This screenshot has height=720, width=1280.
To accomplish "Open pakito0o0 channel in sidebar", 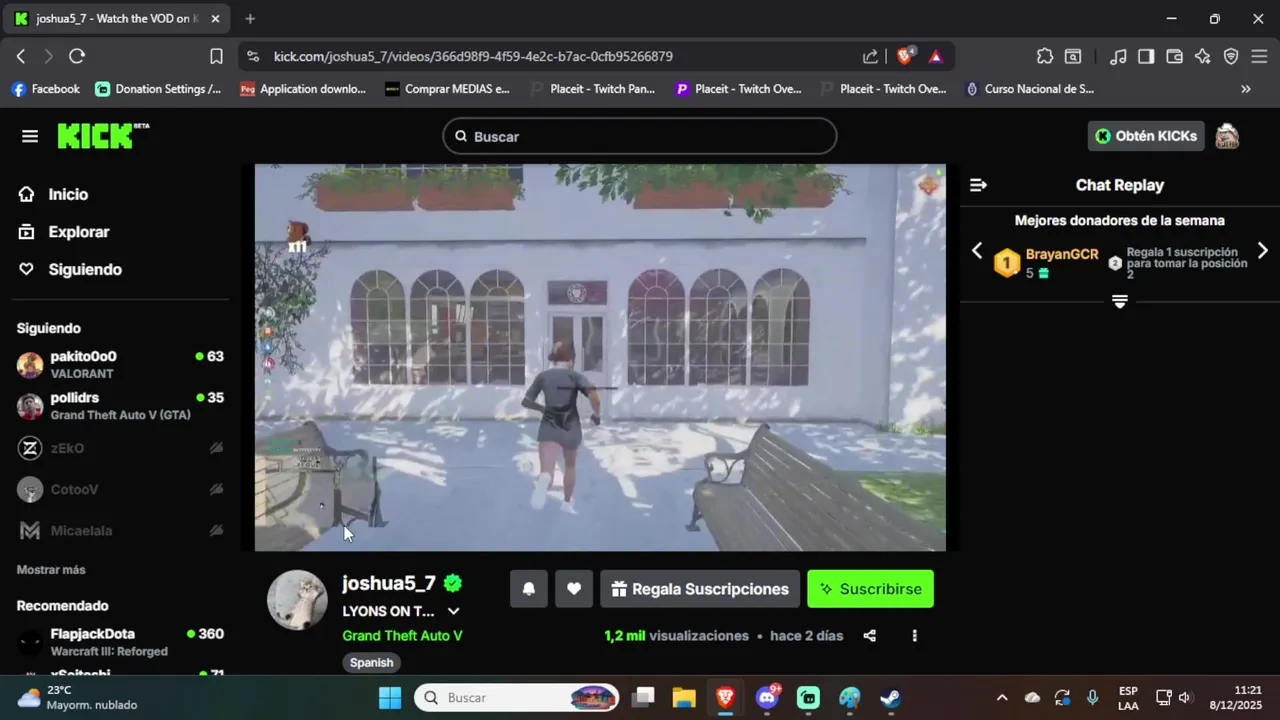I will pos(120,364).
